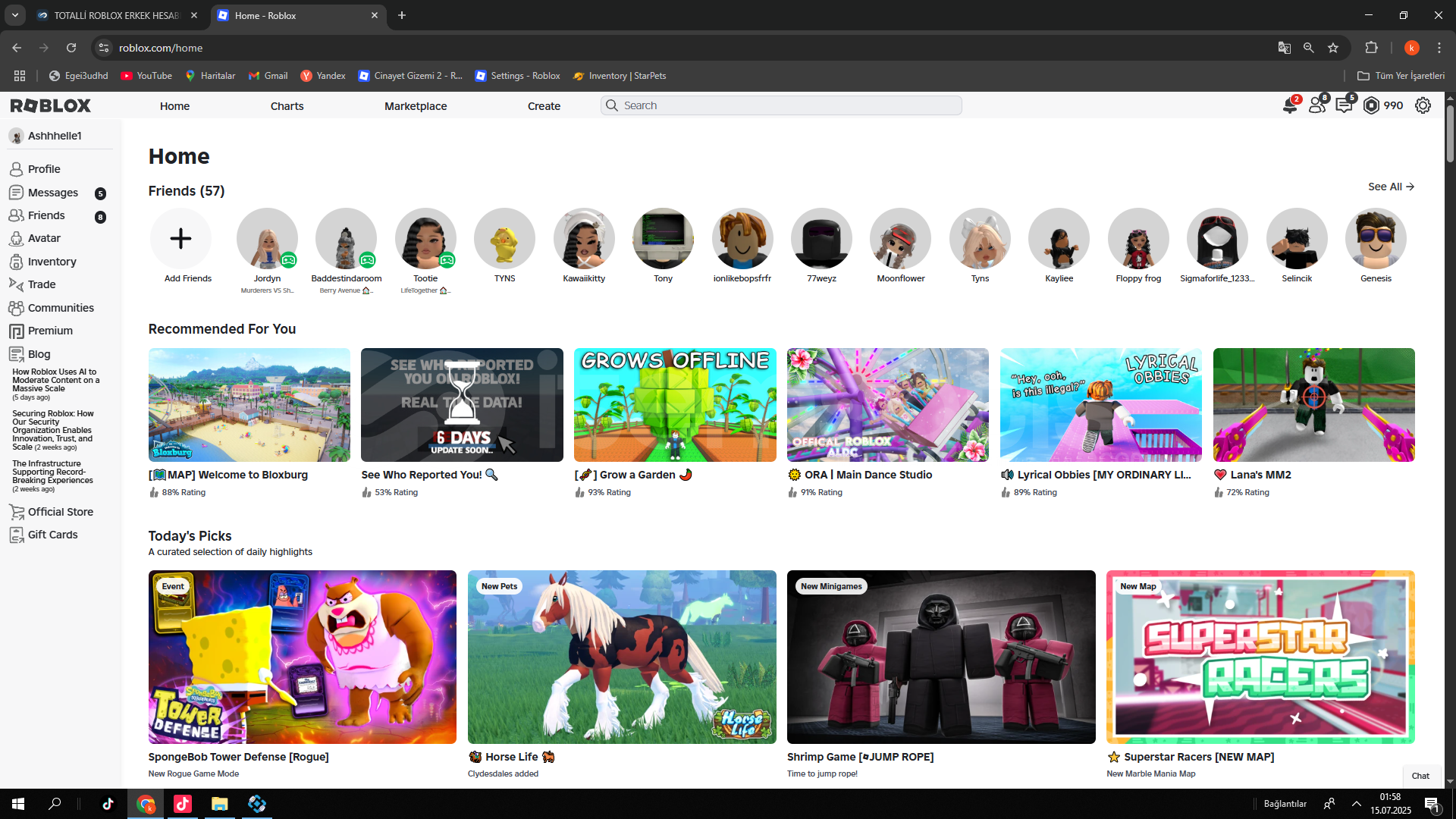Open Blog in the sidebar
The image size is (1456, 819).
click(x=39, y=354)
